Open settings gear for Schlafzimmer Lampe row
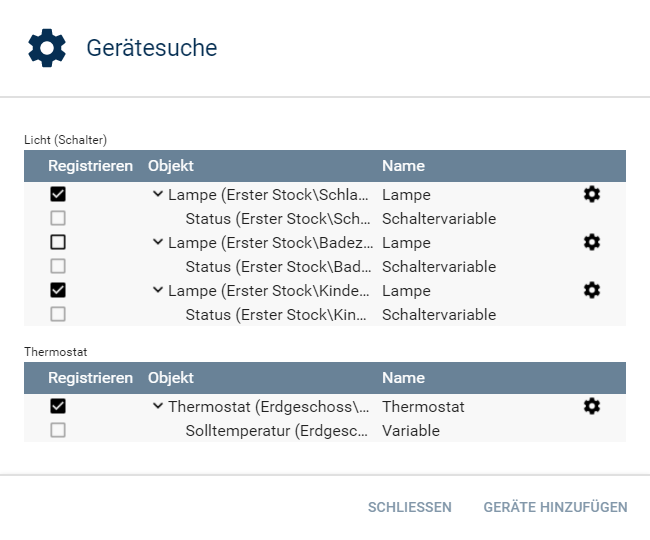 [x=592, y=194]
